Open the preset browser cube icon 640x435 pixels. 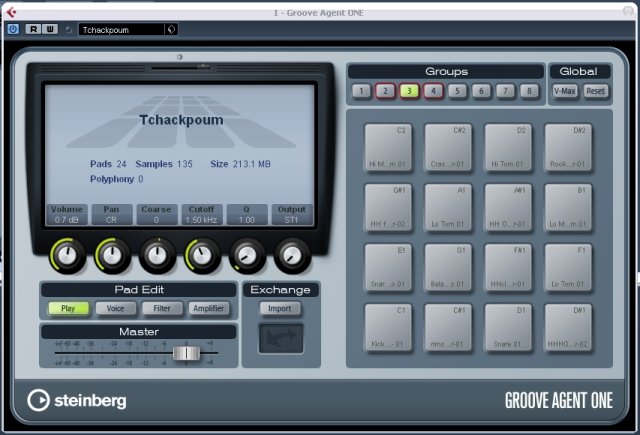pos(171,29)
